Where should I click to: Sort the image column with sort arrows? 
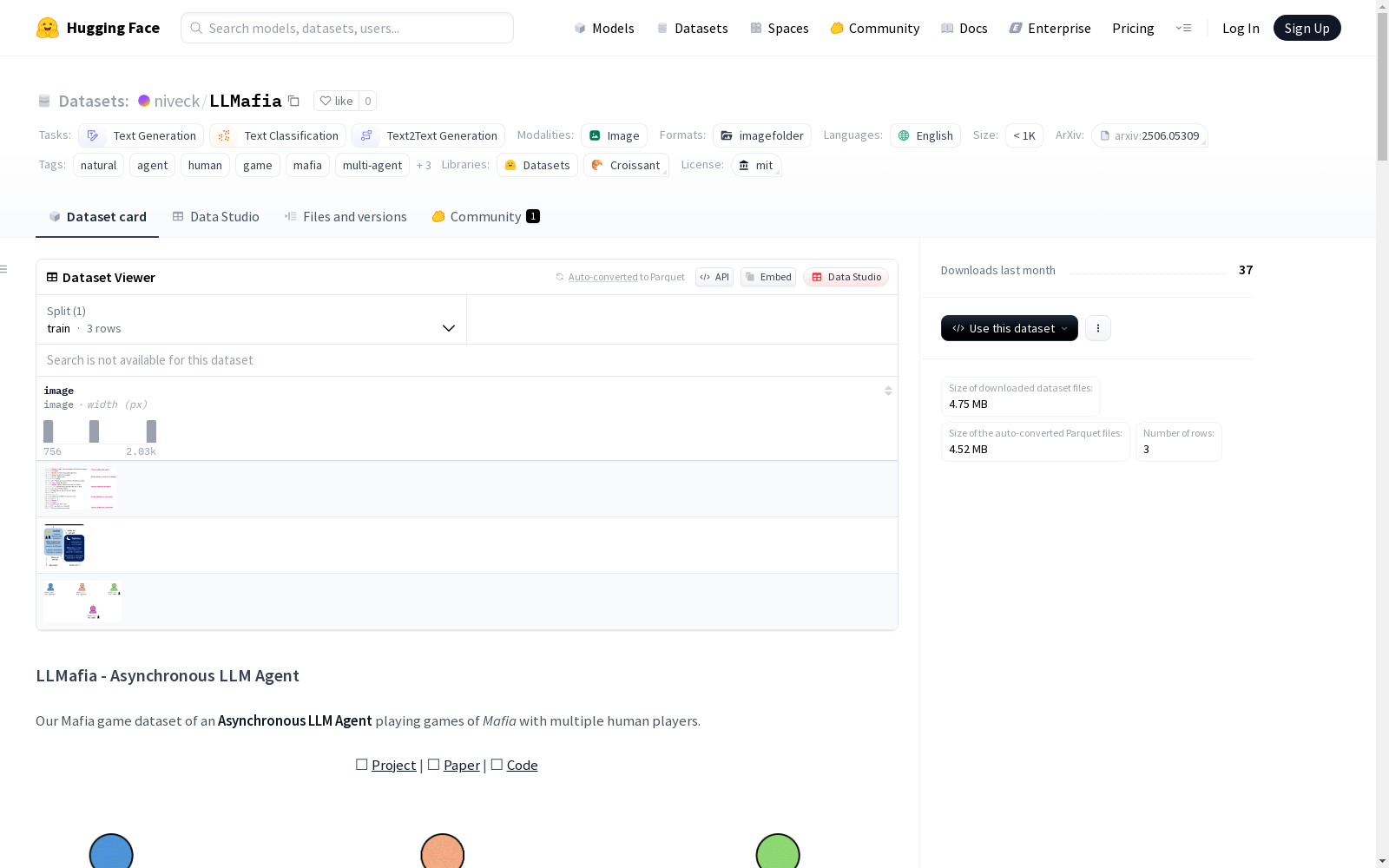[888, 391]
